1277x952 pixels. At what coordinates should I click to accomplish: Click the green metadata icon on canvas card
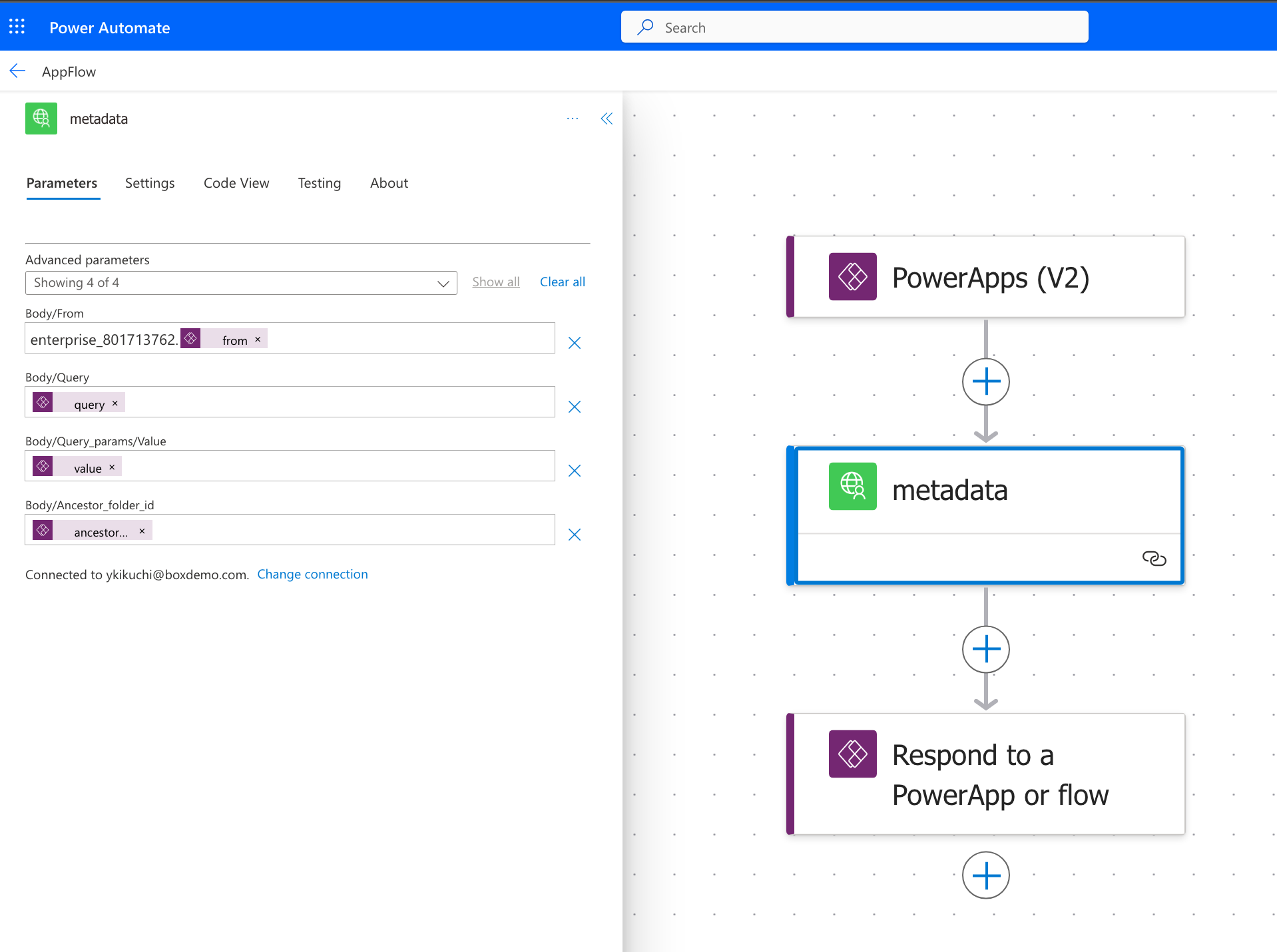[x=853, y=487]
